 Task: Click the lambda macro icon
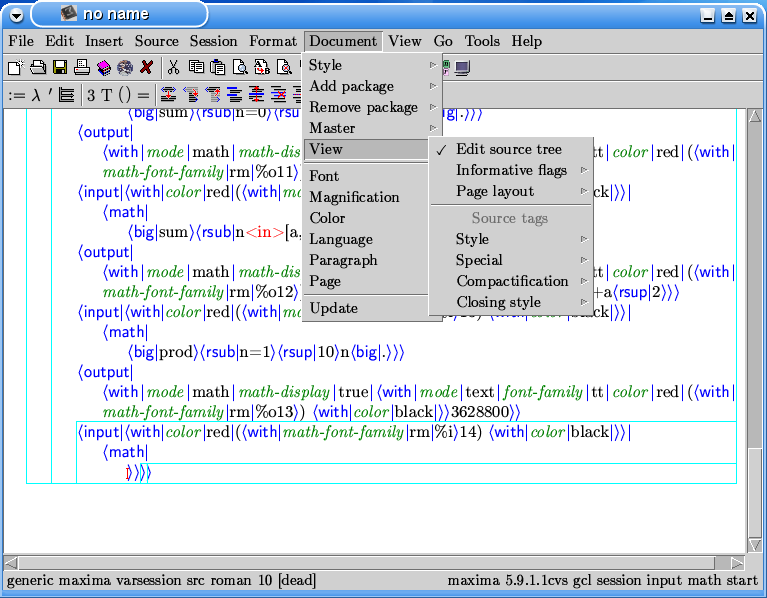(36, 95)
